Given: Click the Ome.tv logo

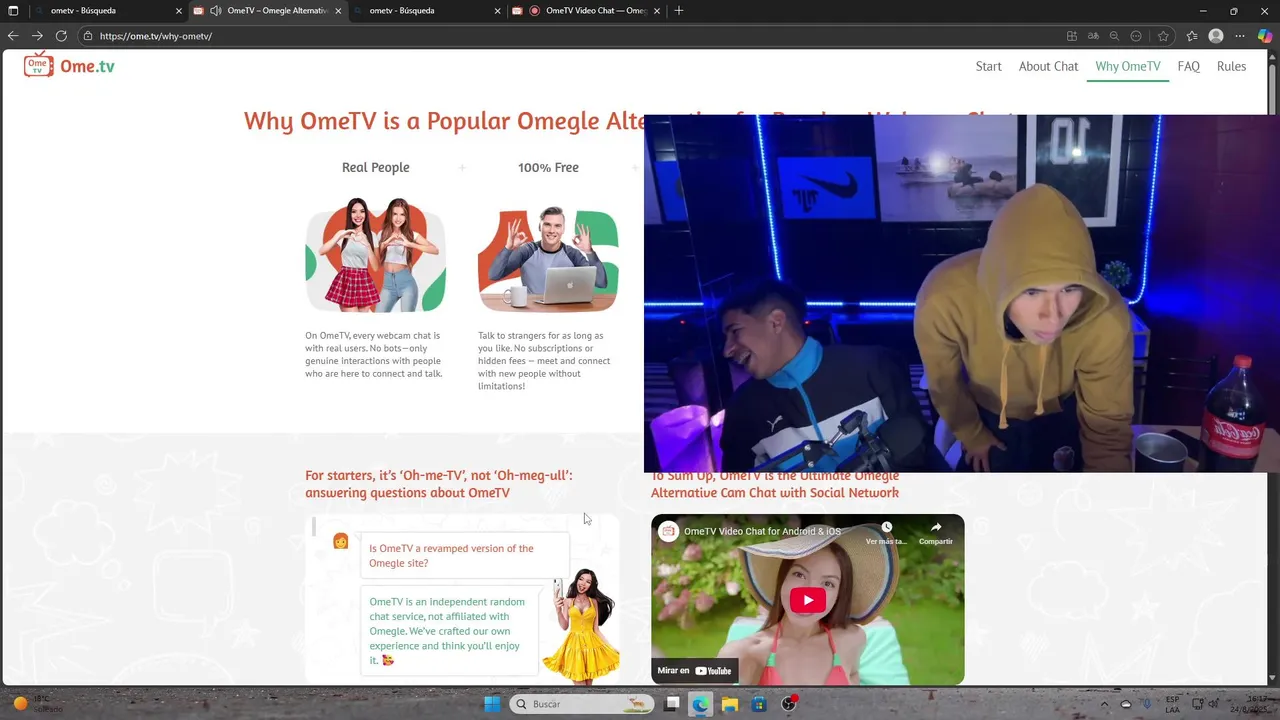Looking at the screenshot, I should point(69,66).
